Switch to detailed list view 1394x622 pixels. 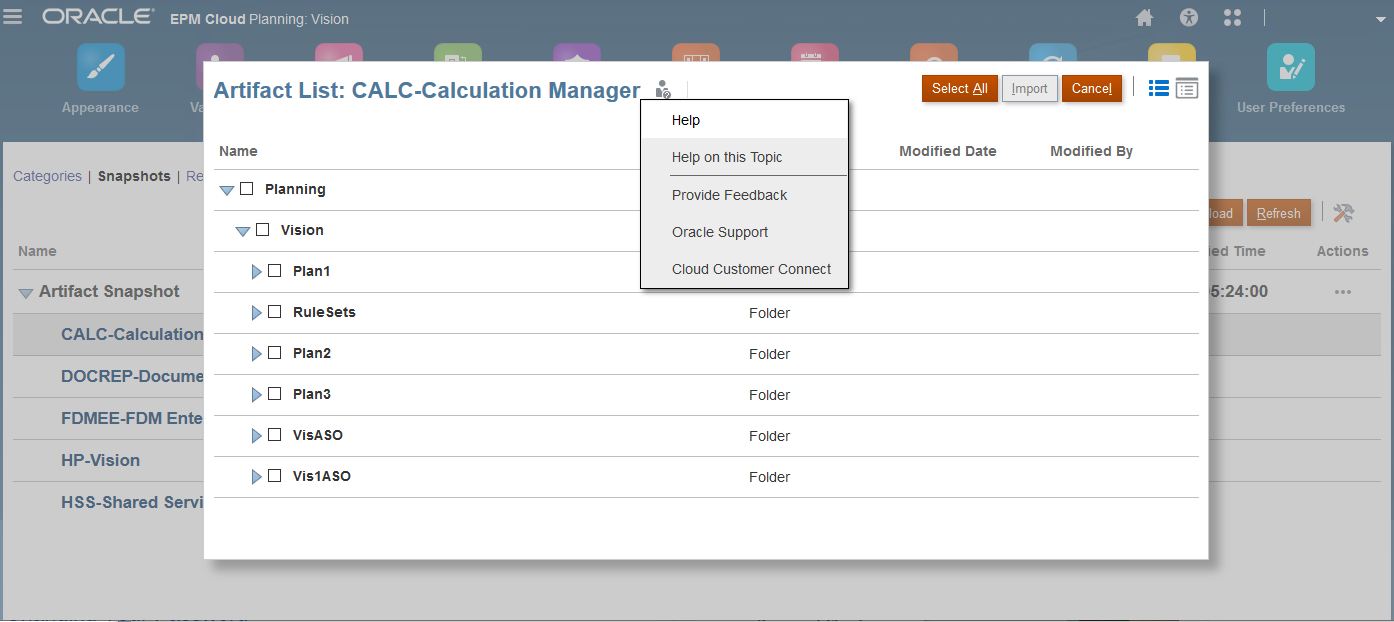pos(1187,88)
